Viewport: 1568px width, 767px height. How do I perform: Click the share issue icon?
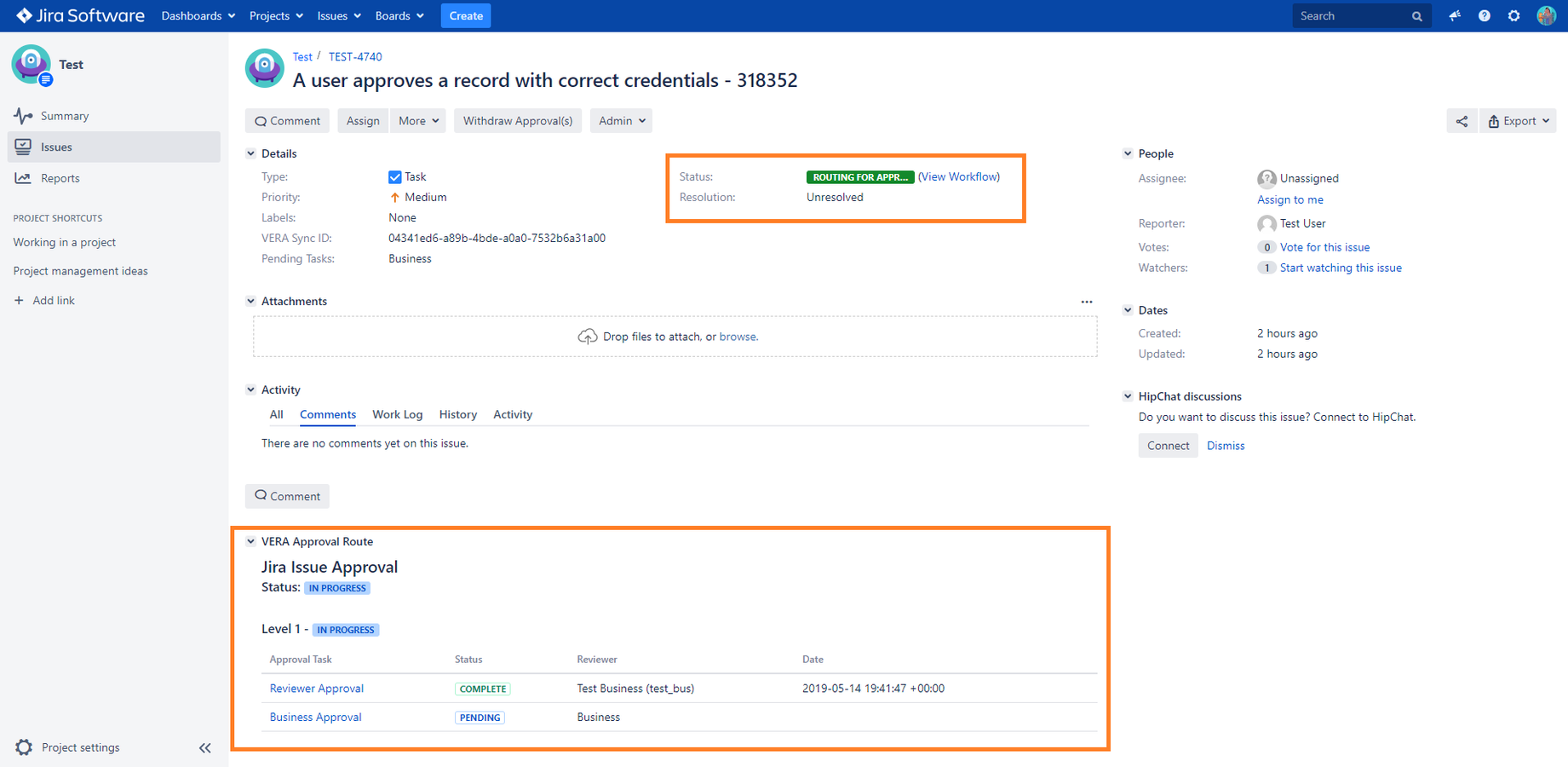pos(1462,121)
